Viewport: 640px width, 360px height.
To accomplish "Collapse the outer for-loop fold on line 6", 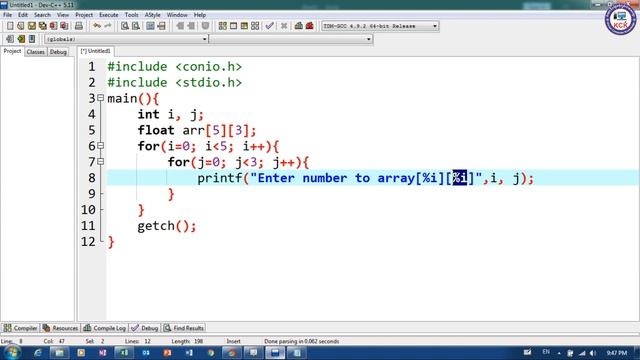I will (x=100, y=146).
